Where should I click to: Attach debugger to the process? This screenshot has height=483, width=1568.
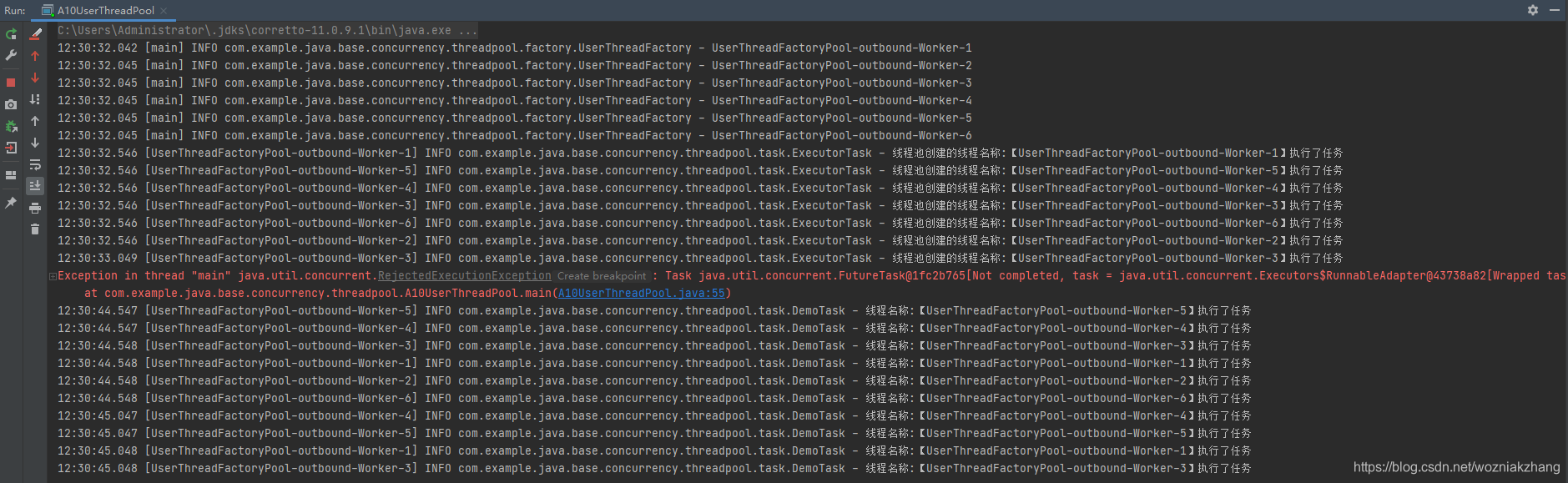[11, 126]
